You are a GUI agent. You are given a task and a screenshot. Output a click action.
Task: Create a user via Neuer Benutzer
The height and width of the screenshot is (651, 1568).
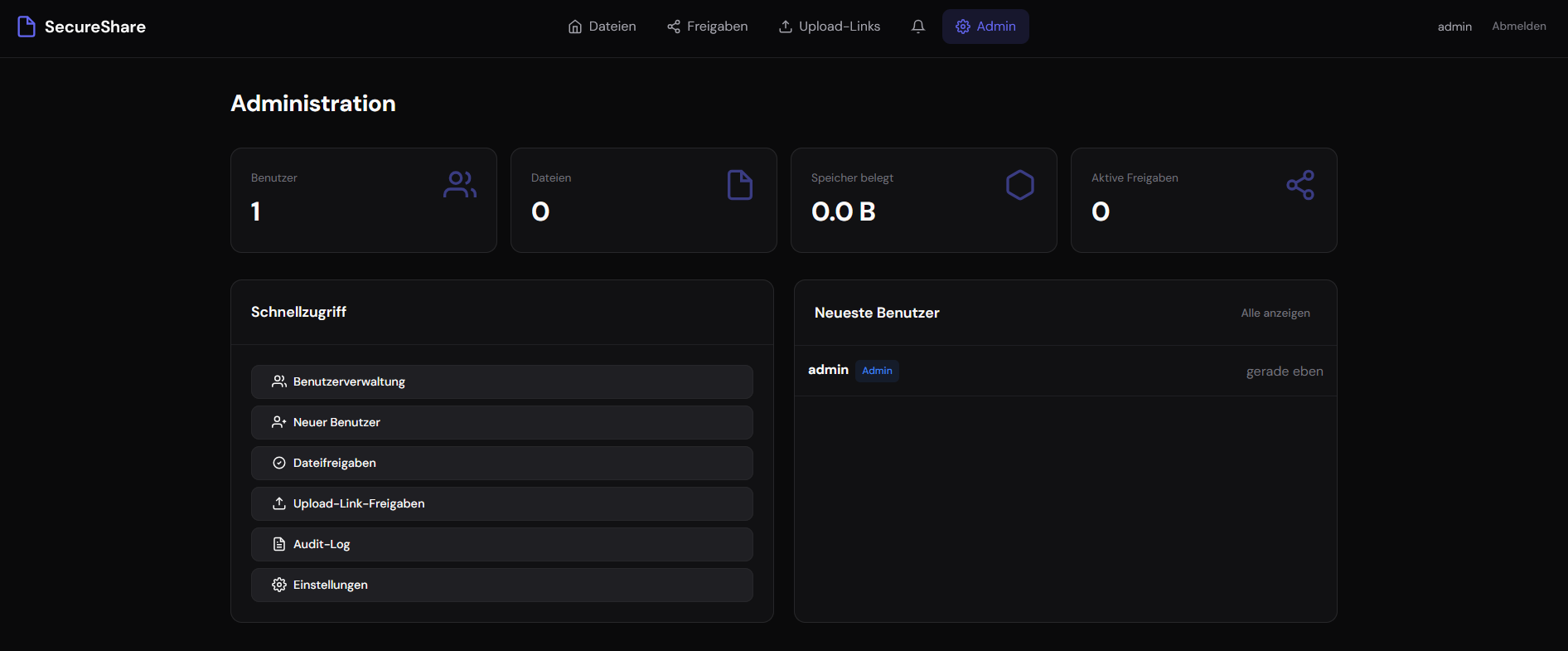[501, 422]
